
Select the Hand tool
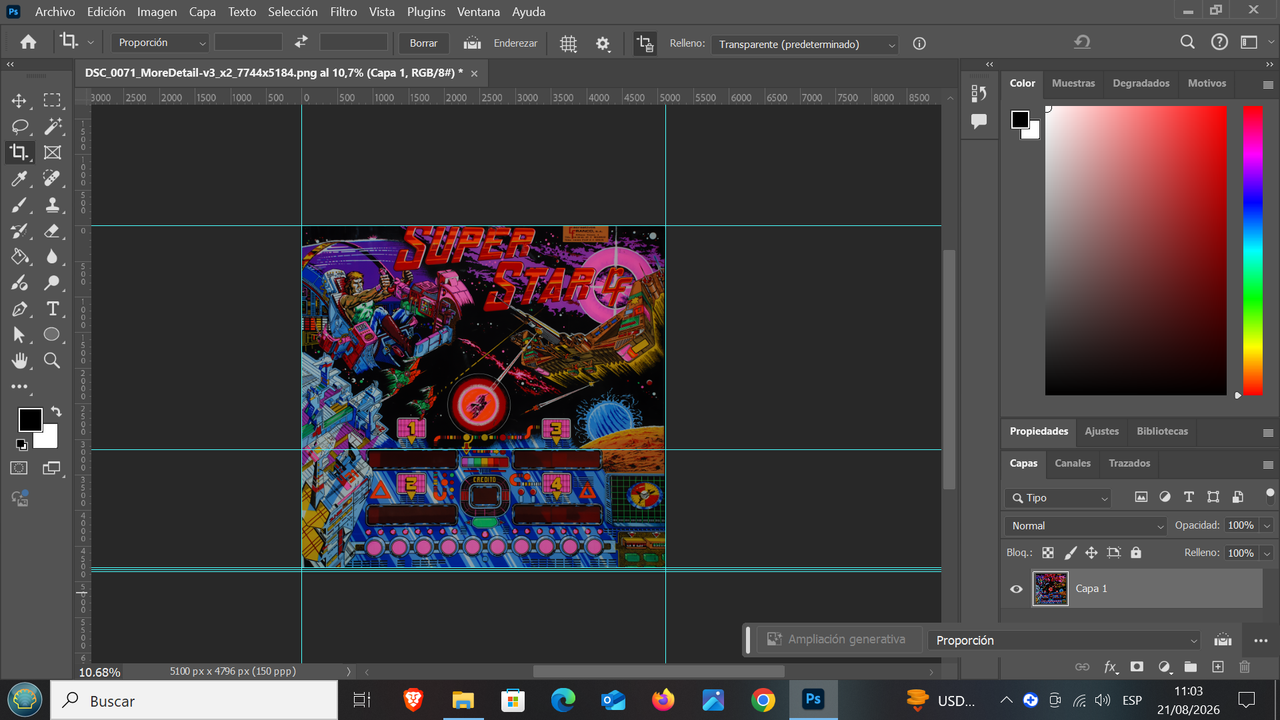click(19, 360)
